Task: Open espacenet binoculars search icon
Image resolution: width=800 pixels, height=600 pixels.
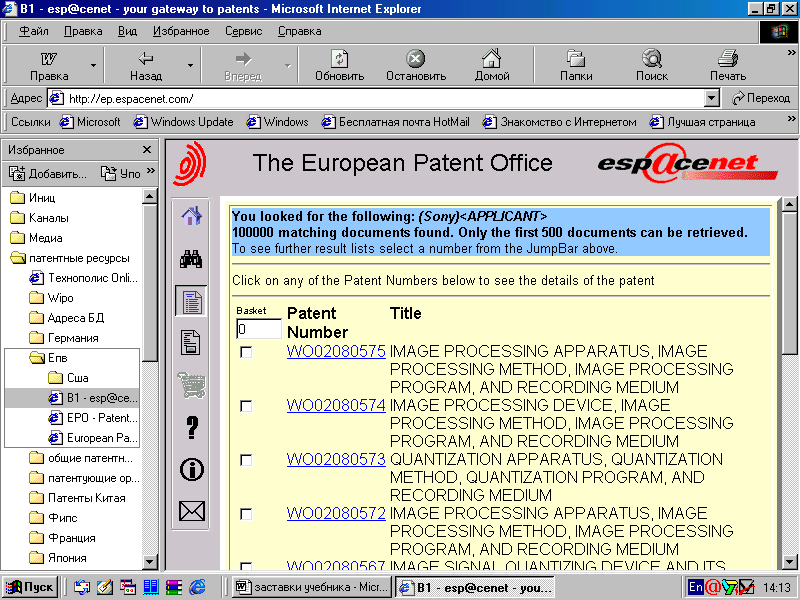Action: 191,259
